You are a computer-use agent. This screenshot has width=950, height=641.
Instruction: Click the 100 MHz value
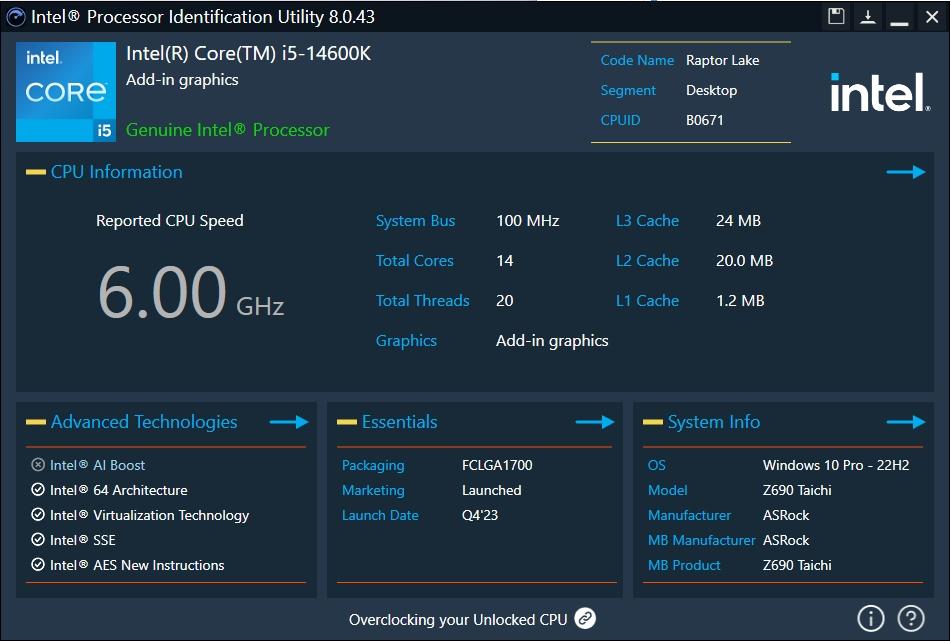[528, 221]
